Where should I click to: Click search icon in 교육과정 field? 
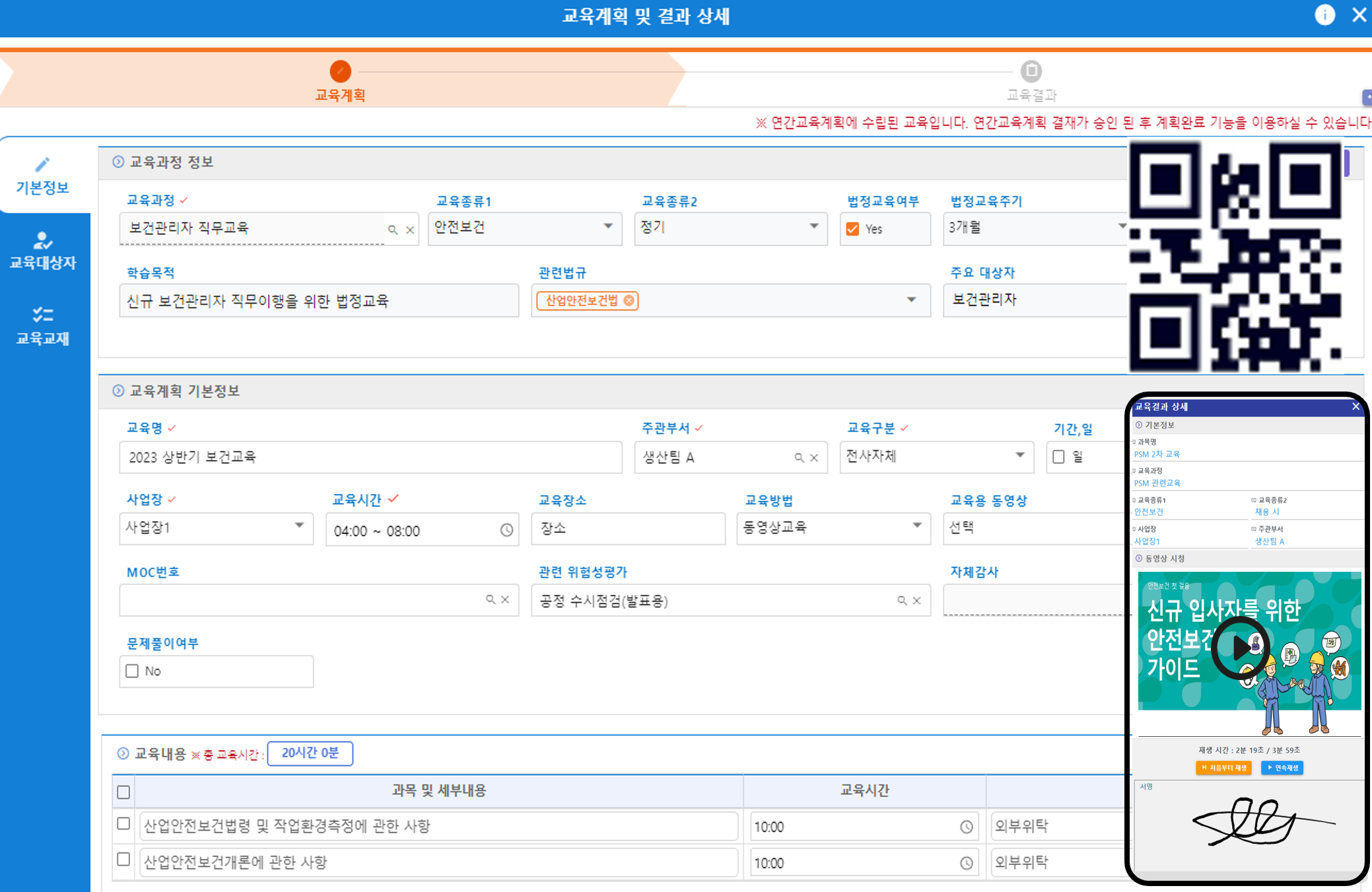tap(393, 230)
